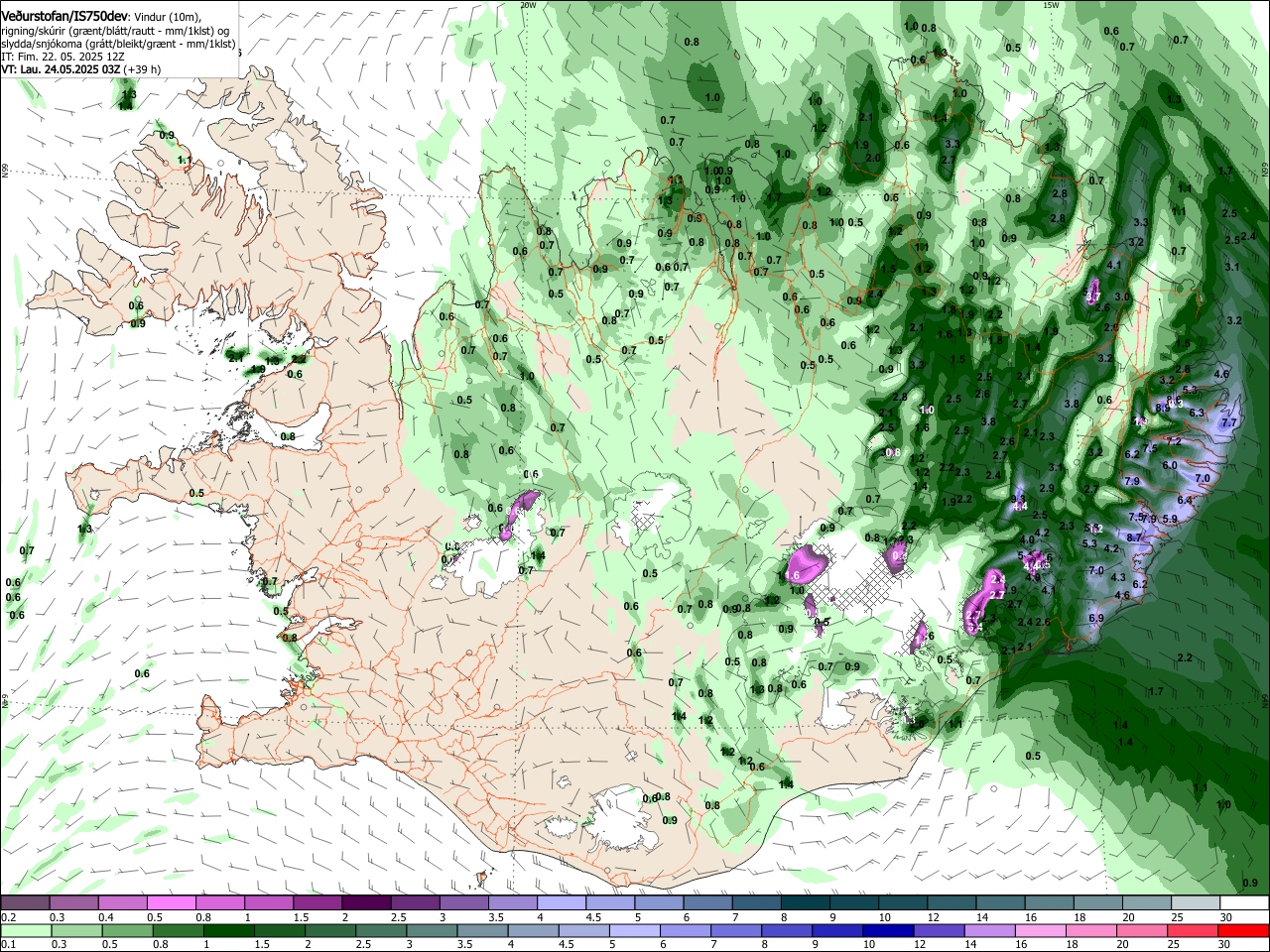Click the '(+39 h)' forecast offset text
This screenshot has height=952, width=1270.
pyautogui.click(x=143, y=69)
